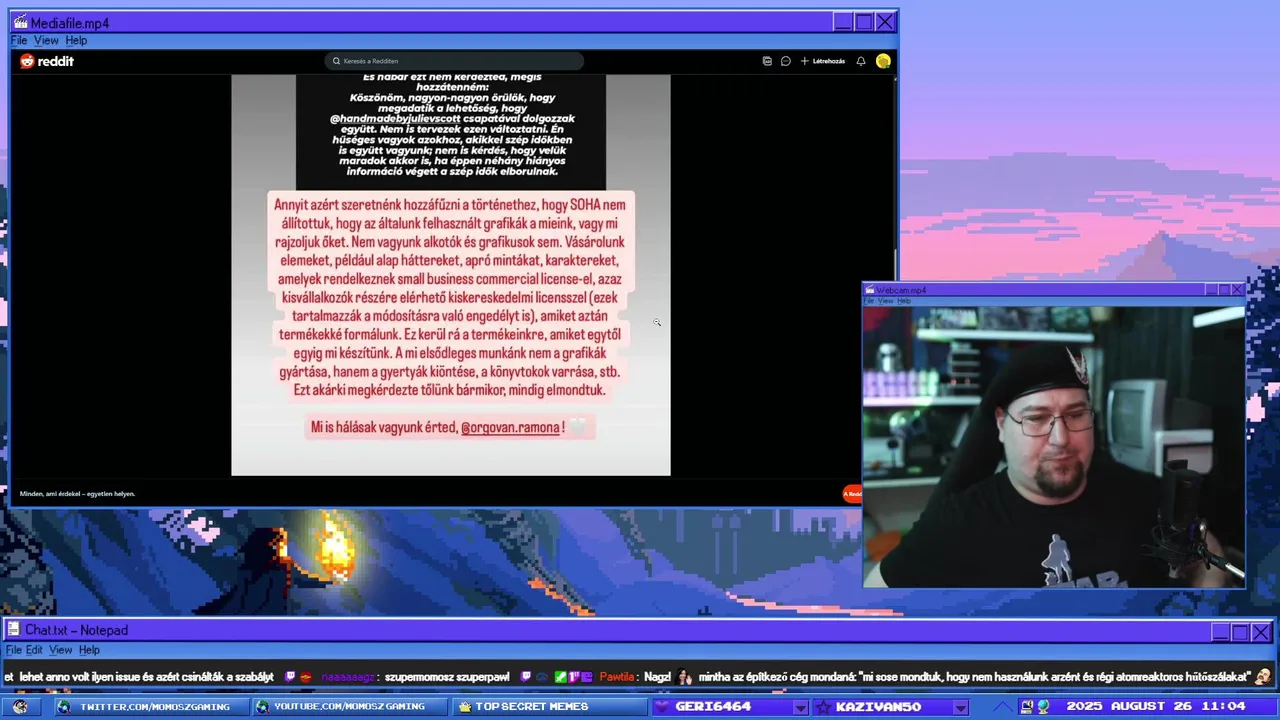
Task: Click the Mediafile.mp4 title bar icon
Action: pos(20,22)
